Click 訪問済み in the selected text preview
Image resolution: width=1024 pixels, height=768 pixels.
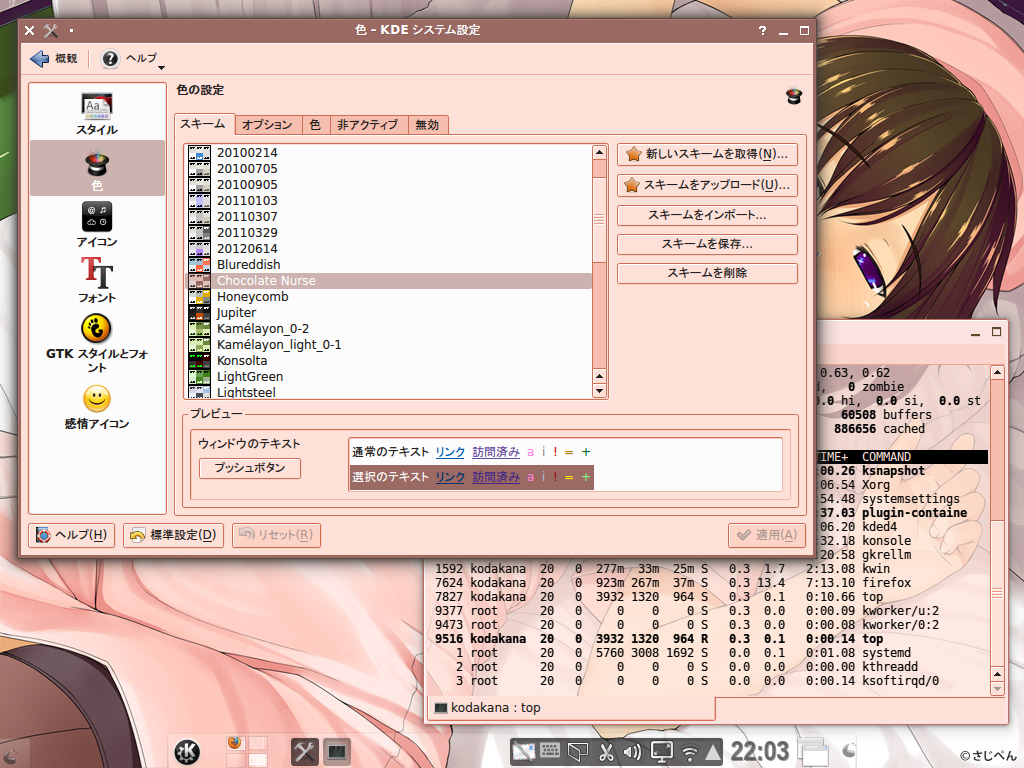496,477
